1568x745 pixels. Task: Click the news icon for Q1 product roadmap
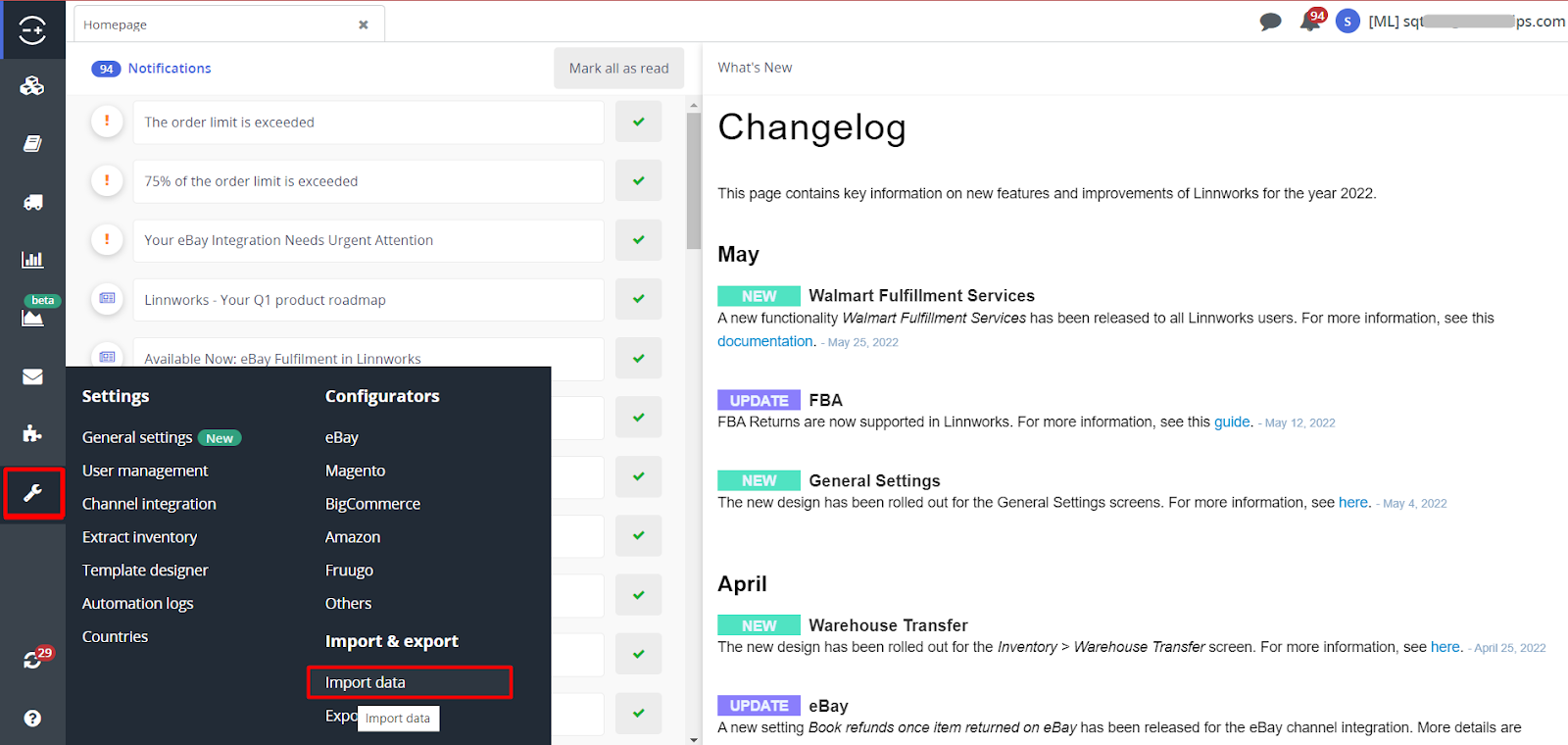(107, 298)
